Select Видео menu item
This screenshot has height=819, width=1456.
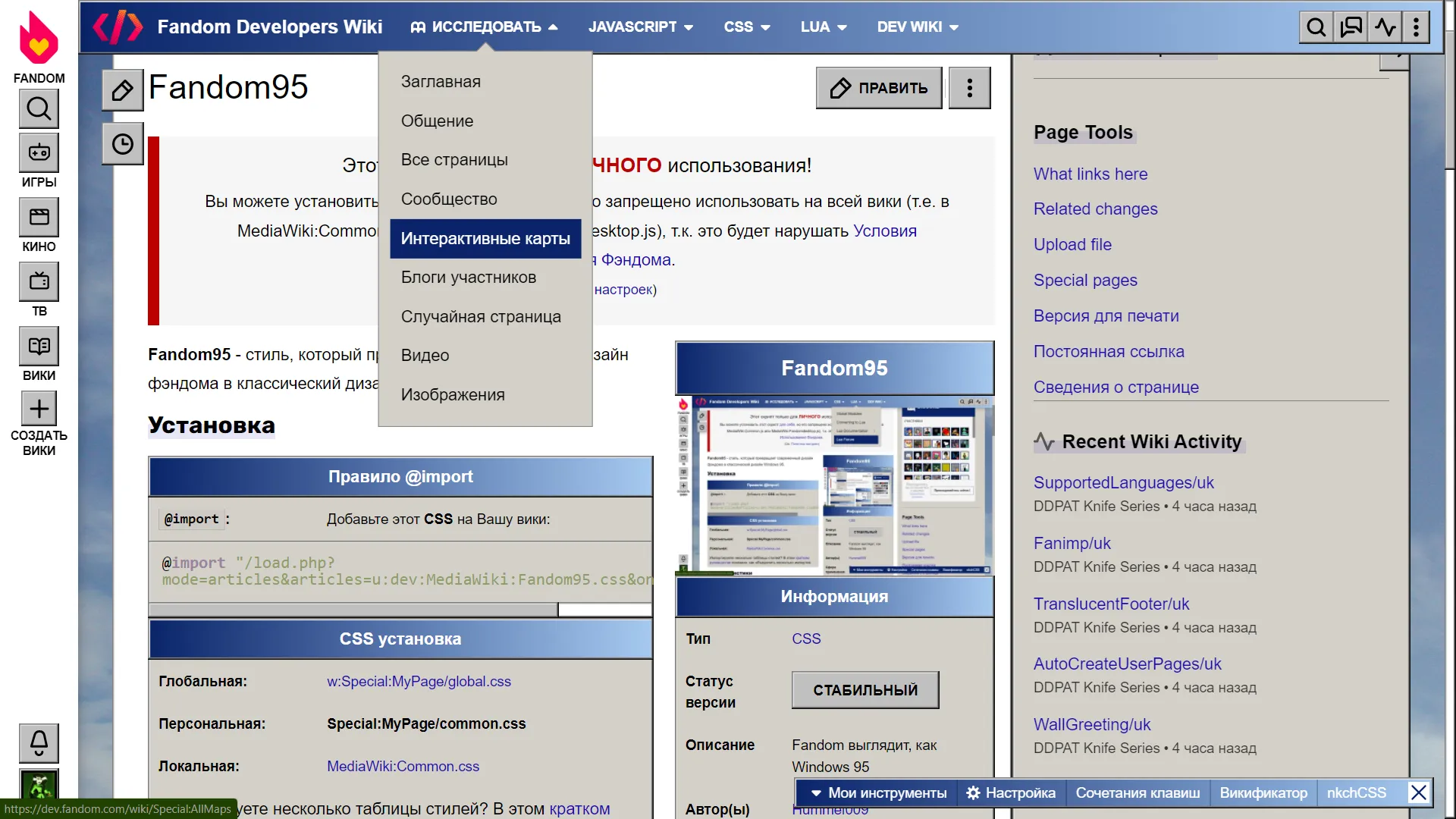[485, 355]
